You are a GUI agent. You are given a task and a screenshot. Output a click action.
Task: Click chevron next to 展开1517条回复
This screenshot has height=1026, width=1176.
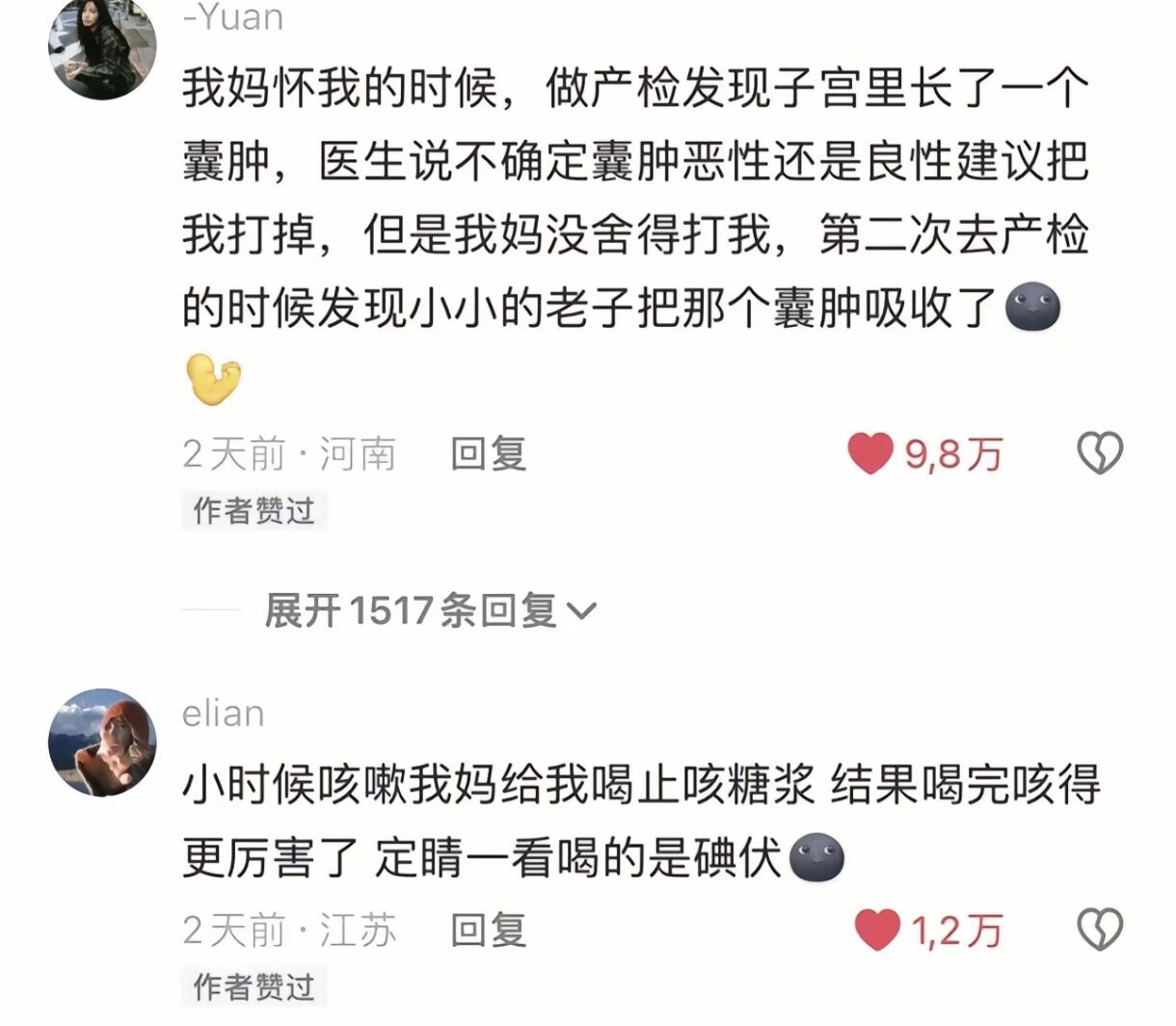click(x=582, y=611)
